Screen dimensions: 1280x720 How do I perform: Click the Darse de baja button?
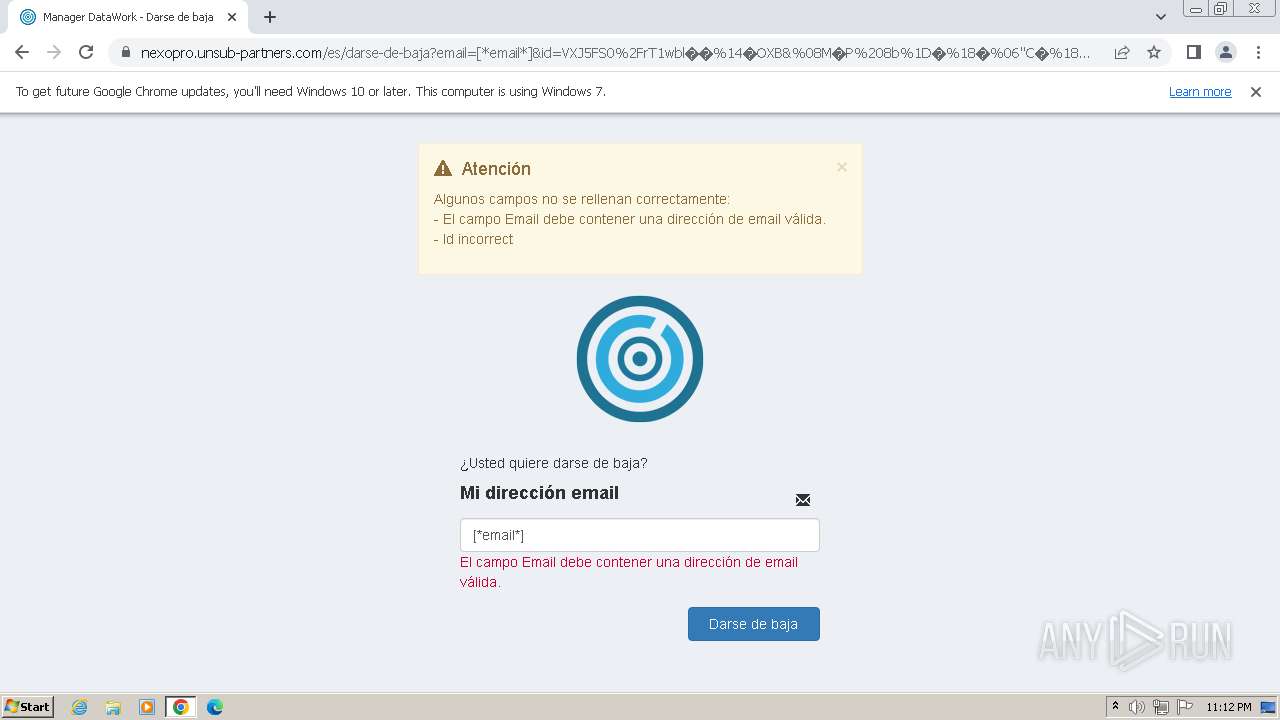tap(754, 624)
